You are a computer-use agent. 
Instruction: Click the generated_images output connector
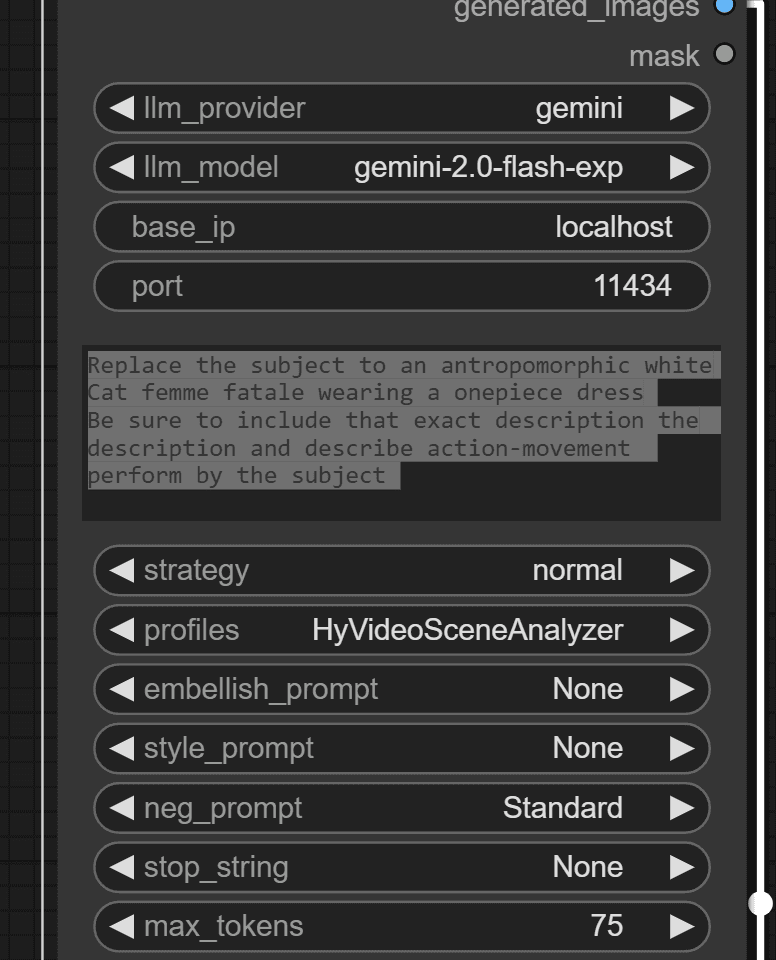tap(723, 8)
